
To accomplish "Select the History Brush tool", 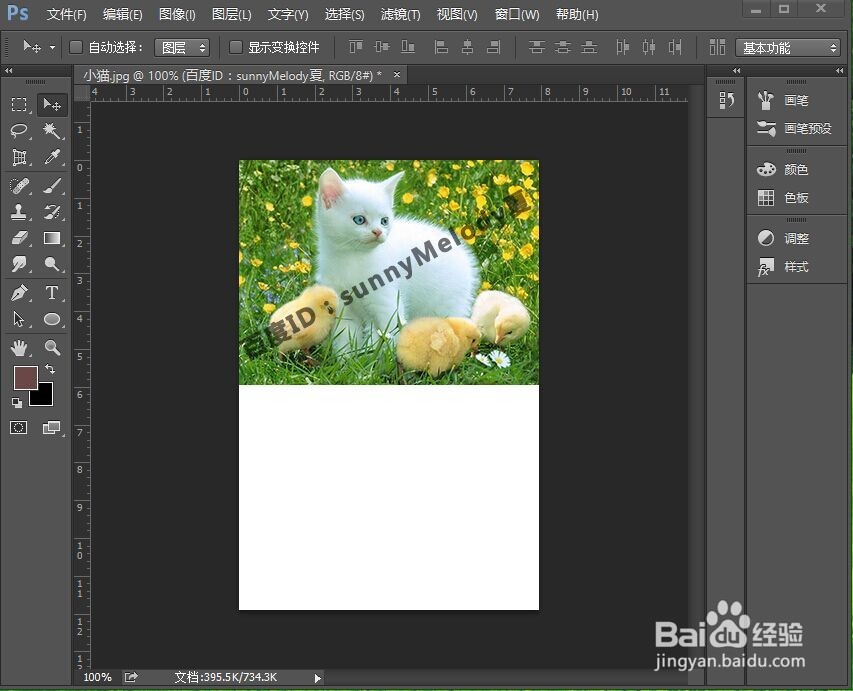I will (x=52, y=212).
